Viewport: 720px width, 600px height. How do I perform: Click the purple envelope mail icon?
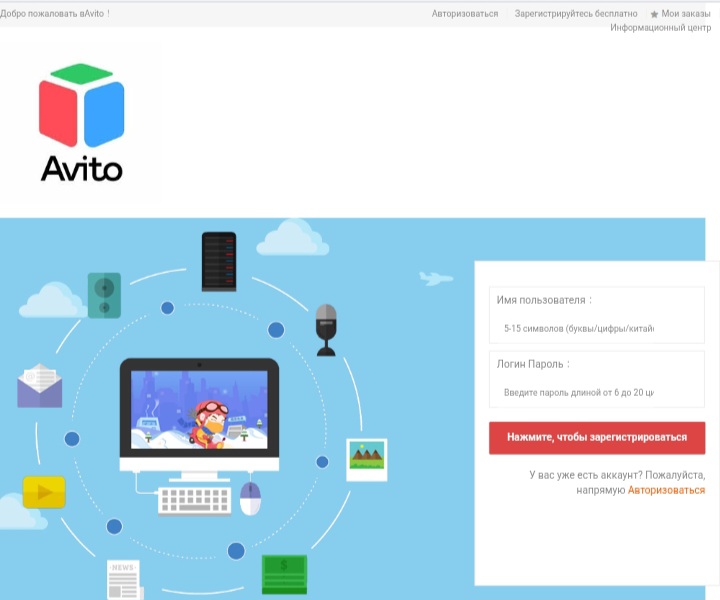pyautogui.click(x=40, y=386)
